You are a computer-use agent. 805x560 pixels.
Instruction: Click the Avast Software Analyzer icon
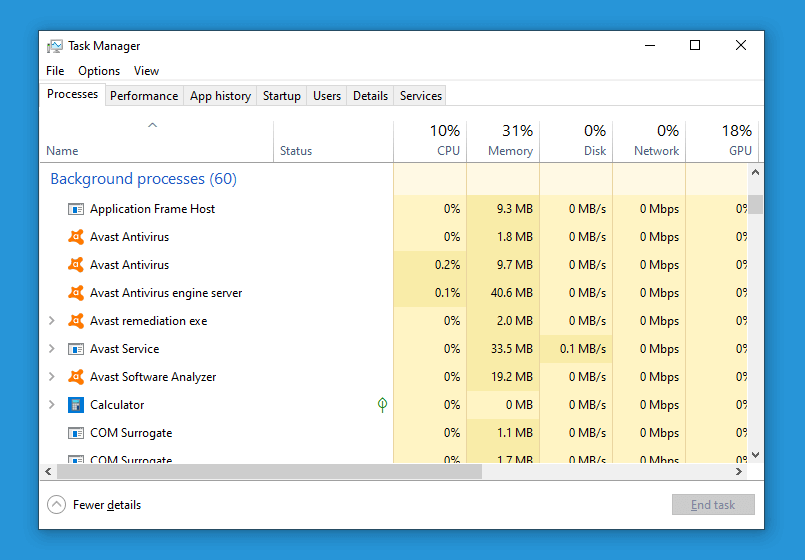pyautogui.click(x=76, y=377)
